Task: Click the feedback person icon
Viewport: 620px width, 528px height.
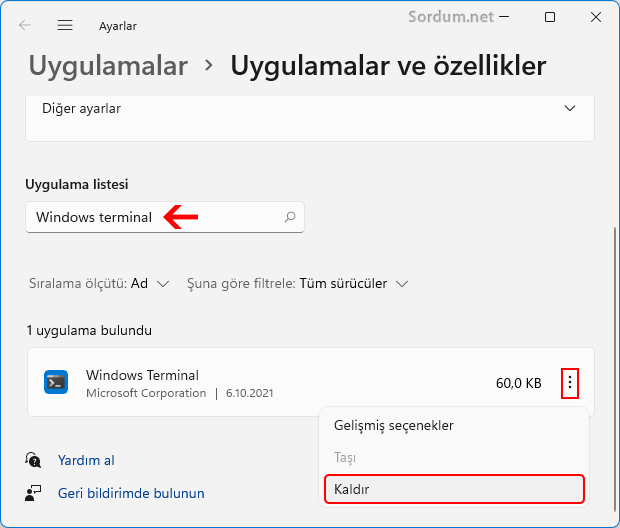Action: tap(33, 493)
